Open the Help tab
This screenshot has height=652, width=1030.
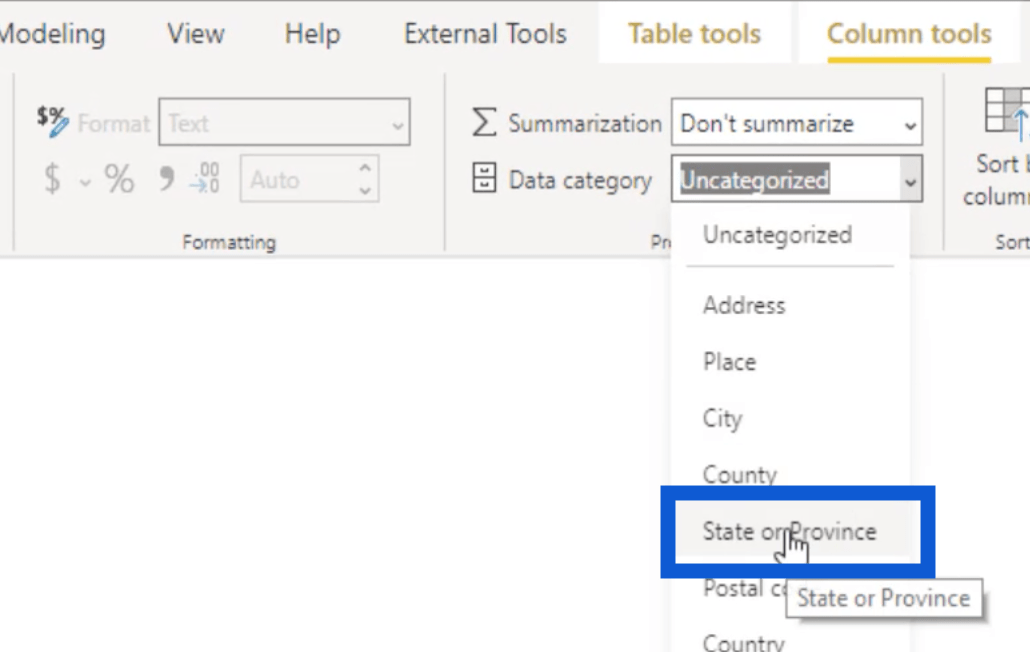312,34
